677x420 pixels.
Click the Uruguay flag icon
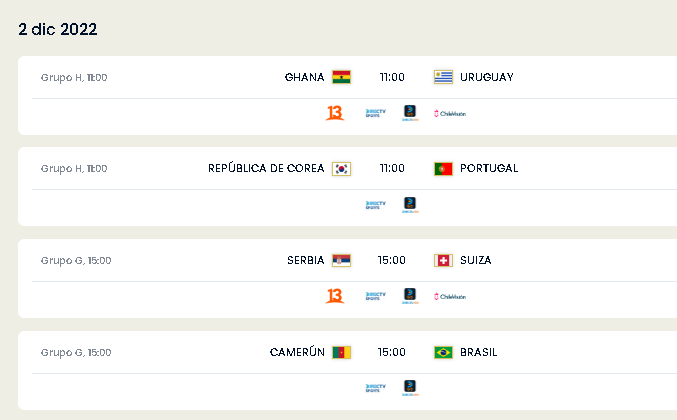443,77
